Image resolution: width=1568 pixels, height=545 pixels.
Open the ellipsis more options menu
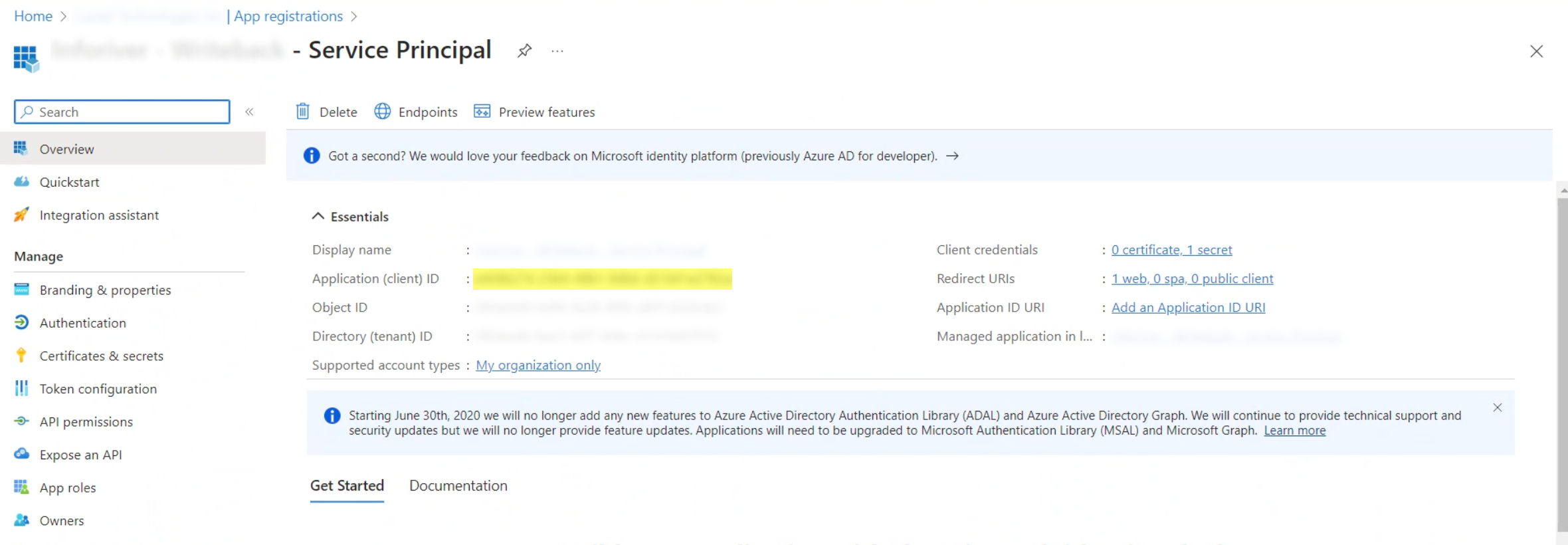pos(557,51)
